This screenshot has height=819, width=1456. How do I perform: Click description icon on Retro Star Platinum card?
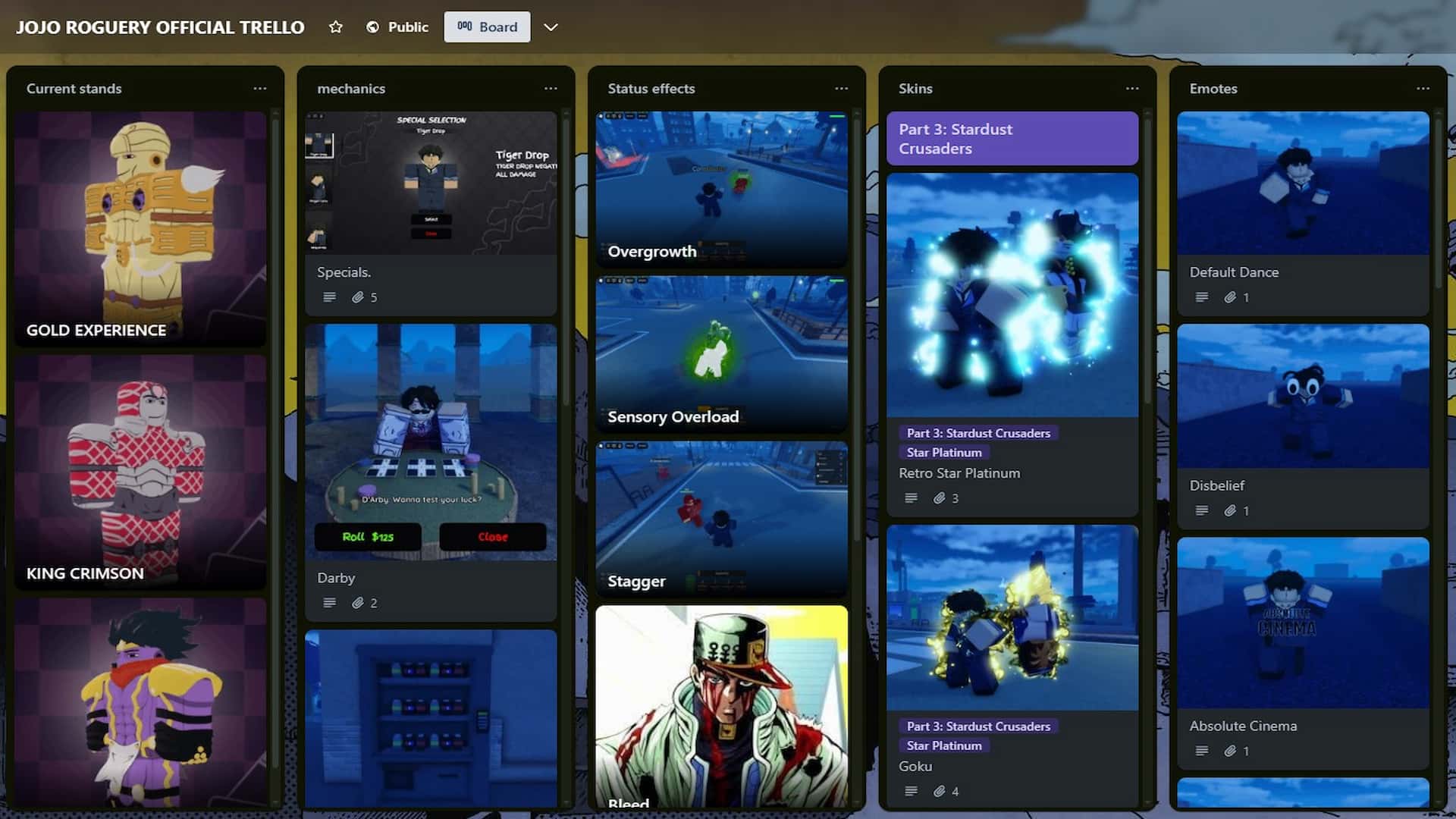pyautogui.click(x=911, y=498)
